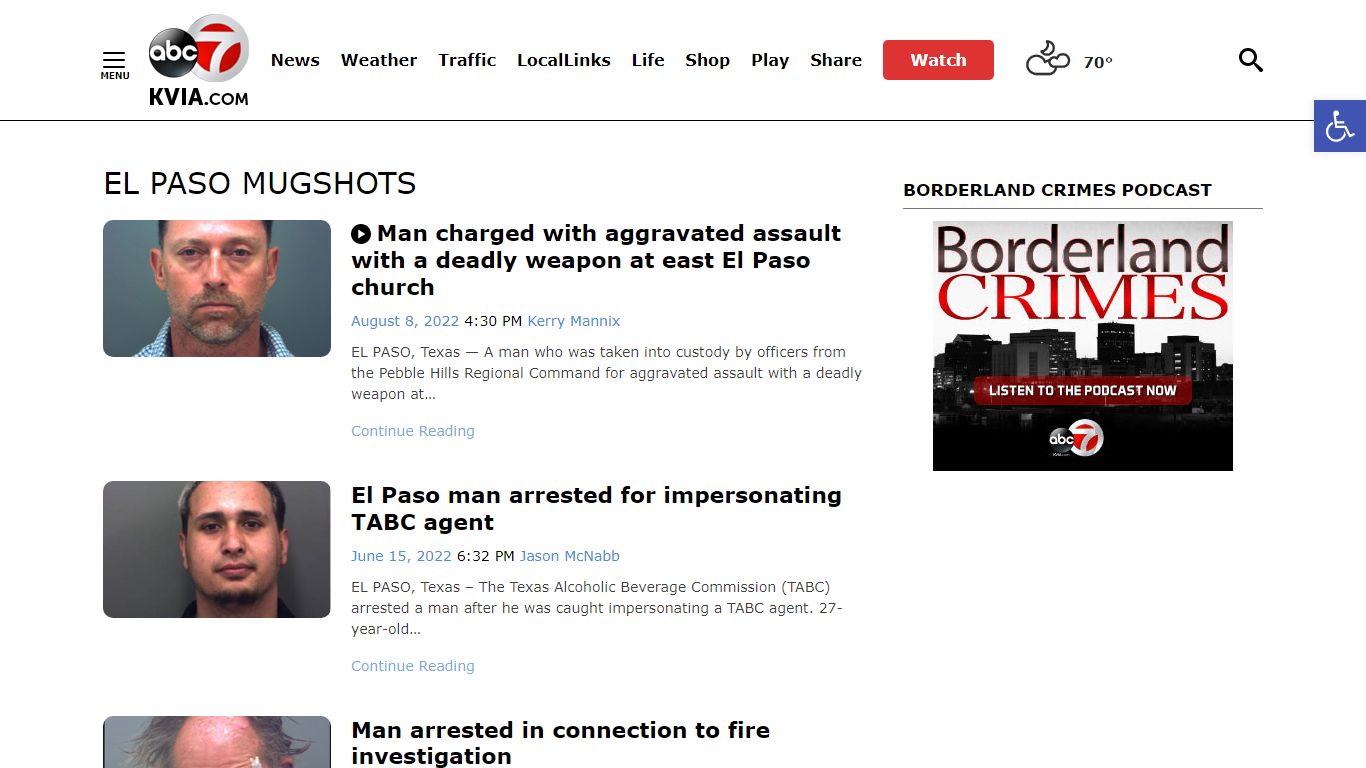Click the 70° temperature reading
The width and height of the screenshot is (1366, 768).
[1098, 62]
